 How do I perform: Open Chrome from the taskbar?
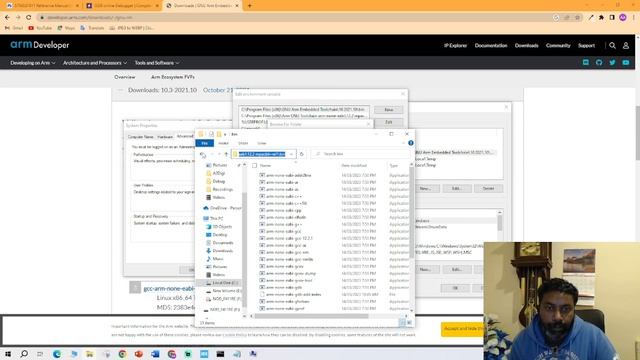click(x=122, y=354)
